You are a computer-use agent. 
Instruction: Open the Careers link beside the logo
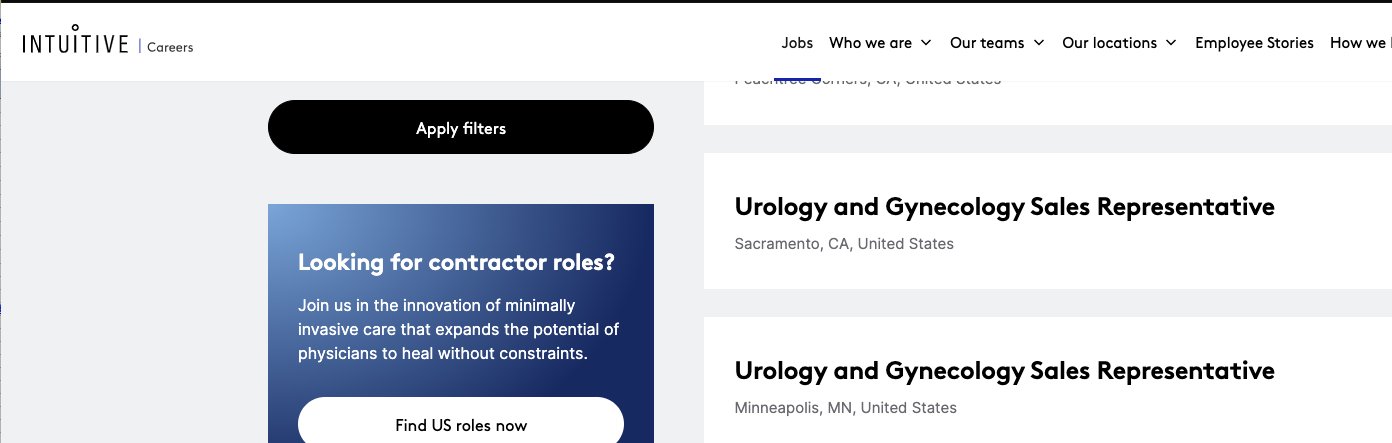click(x=170, y=47)
